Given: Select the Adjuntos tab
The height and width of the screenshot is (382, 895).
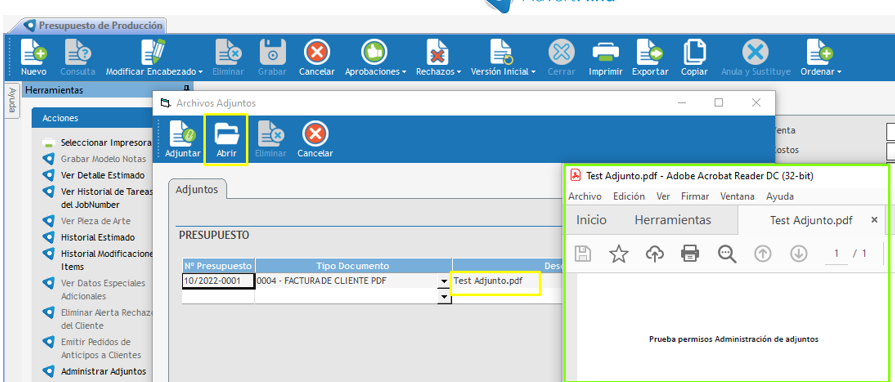Looking at the screenshot, I should [197, 190].
